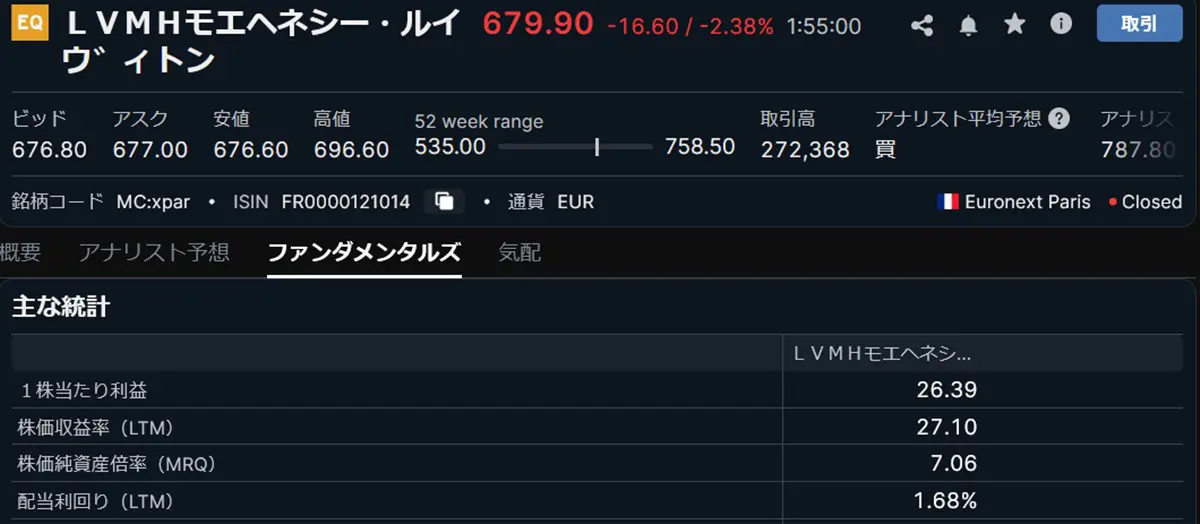
Task: Click the P/B value 7.06
Action: (953, 463)
